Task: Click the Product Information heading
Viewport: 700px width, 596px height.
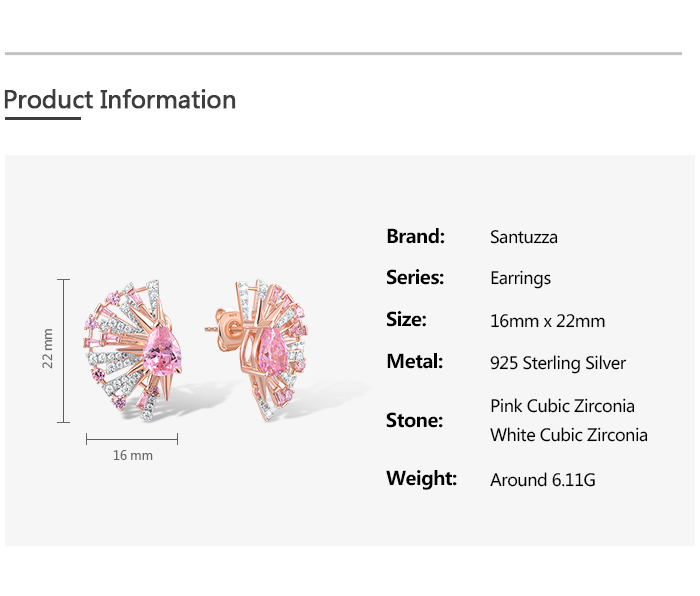Action: pos(120,100)
